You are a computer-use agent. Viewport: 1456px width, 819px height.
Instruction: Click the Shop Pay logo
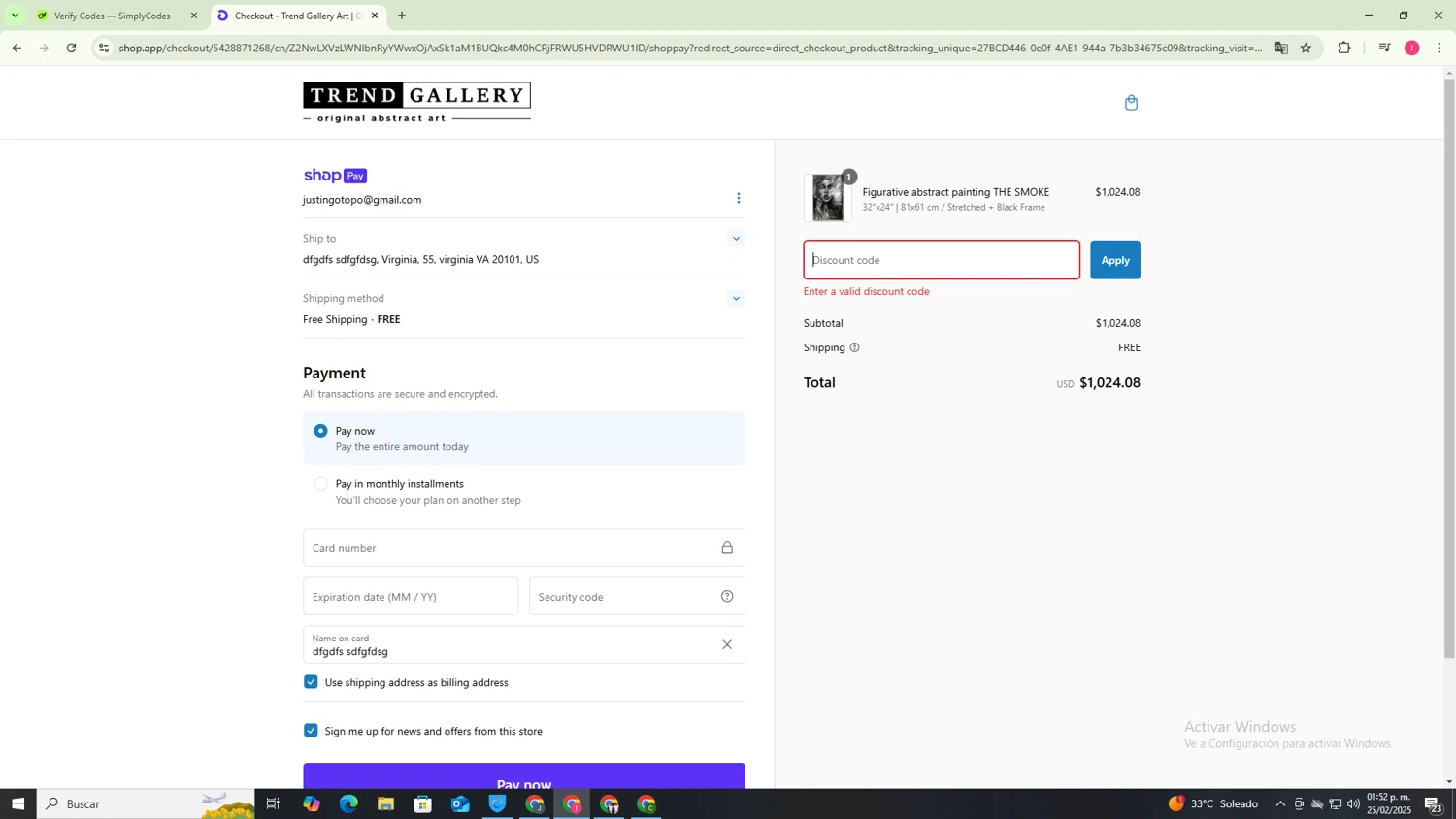335,176
